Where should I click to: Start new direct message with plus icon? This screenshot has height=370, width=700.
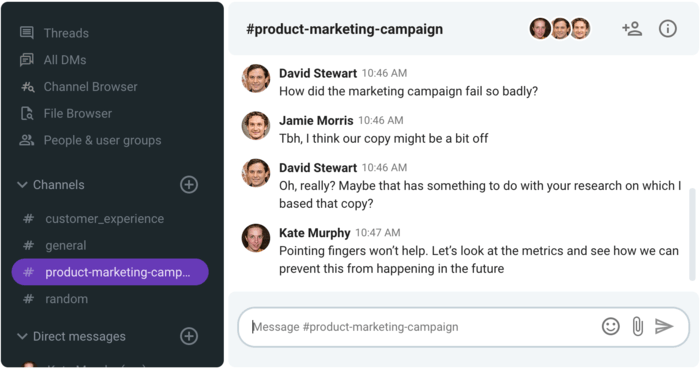(189, 336)
